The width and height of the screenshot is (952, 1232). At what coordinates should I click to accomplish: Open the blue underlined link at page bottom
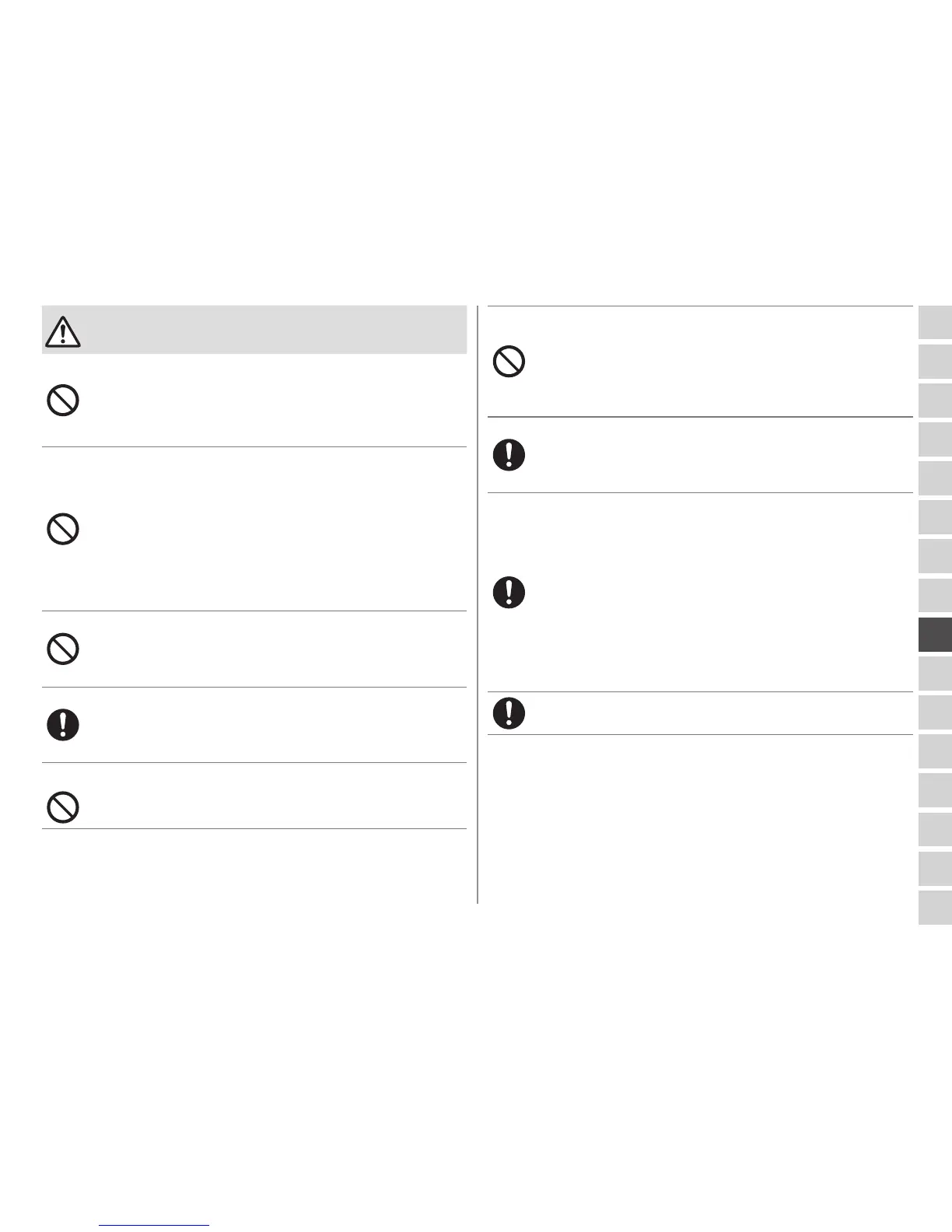pyautogui.click(x=155, y=1224)
